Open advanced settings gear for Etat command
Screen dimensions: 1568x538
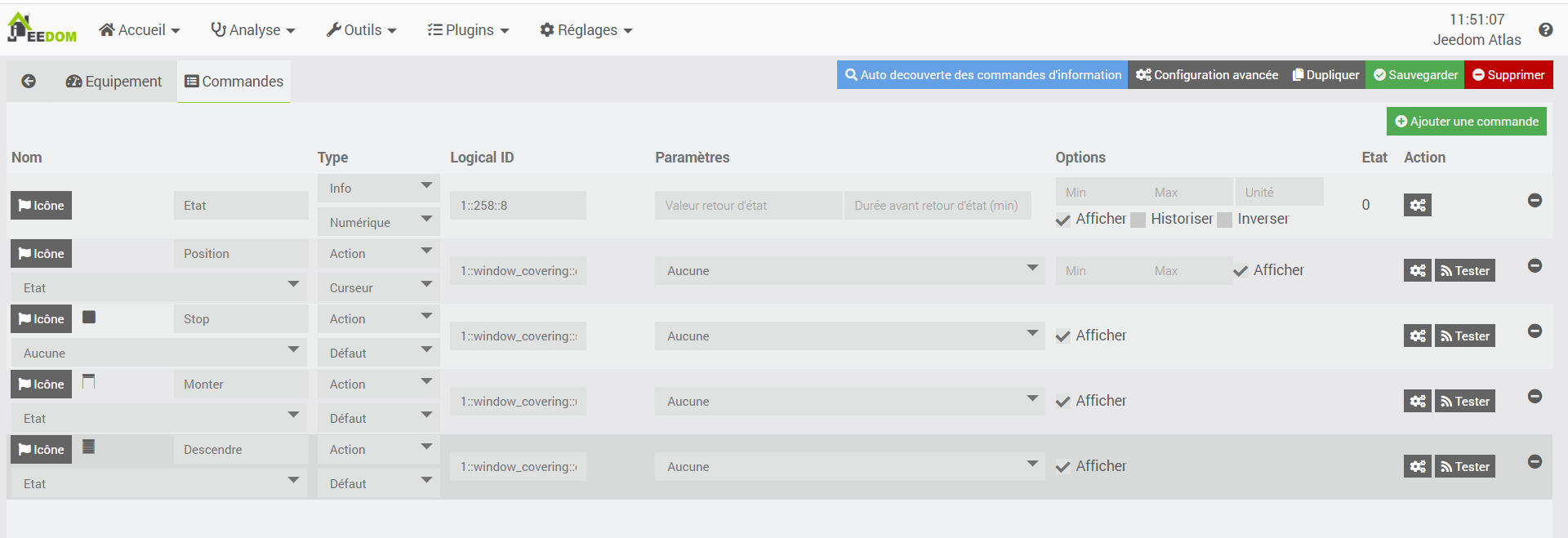[x=1417, y=205]
